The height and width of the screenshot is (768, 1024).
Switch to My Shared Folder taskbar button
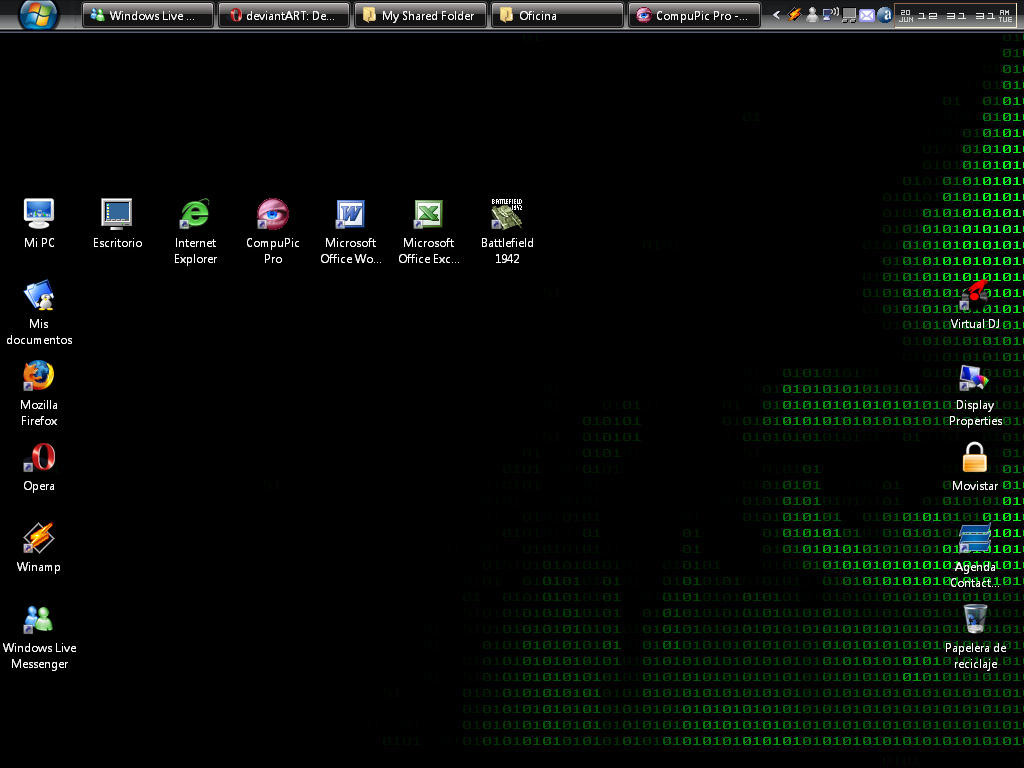421,15
